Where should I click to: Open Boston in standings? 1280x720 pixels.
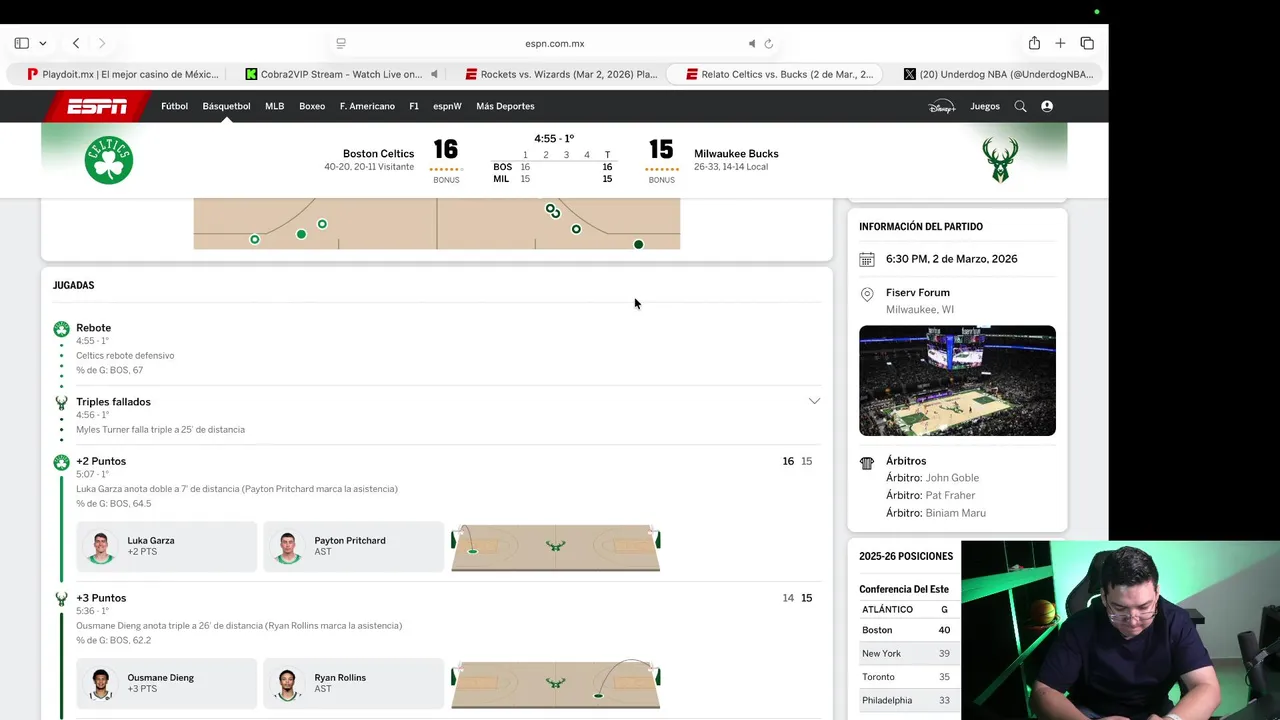coord(877,630)
